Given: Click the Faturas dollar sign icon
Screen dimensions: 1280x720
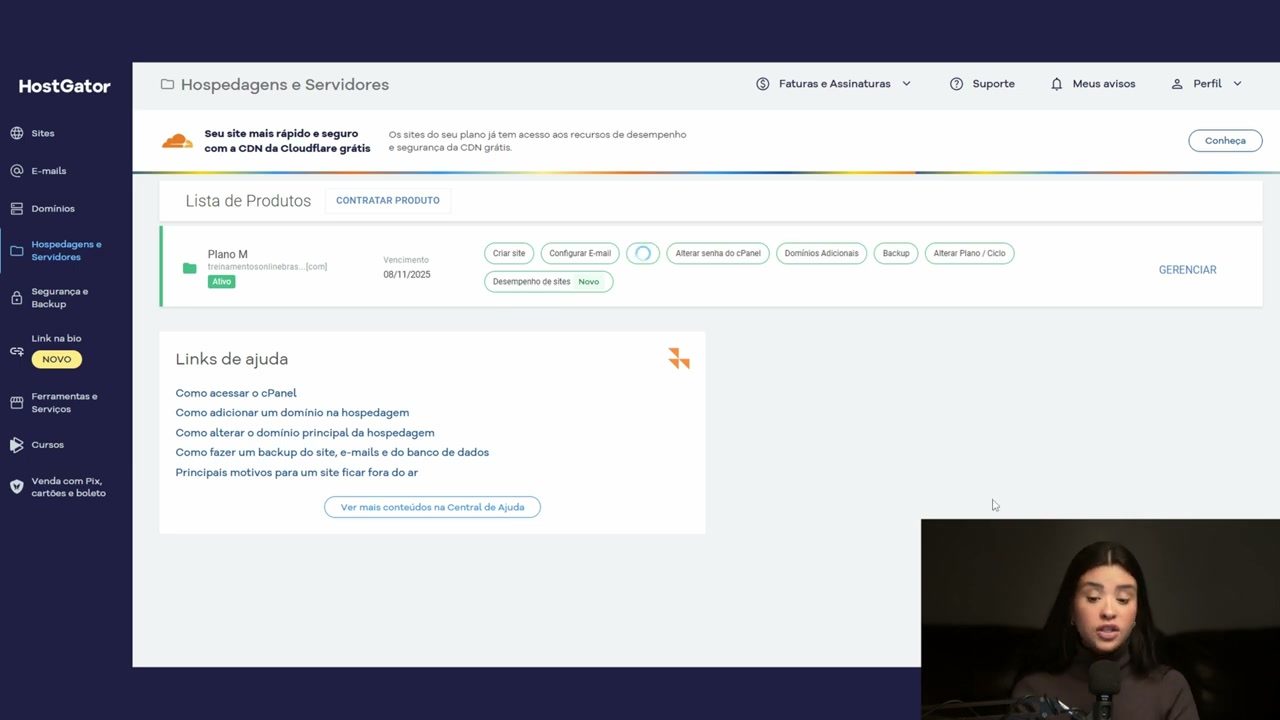Looking at the screenshot, I should coord(763,84).
